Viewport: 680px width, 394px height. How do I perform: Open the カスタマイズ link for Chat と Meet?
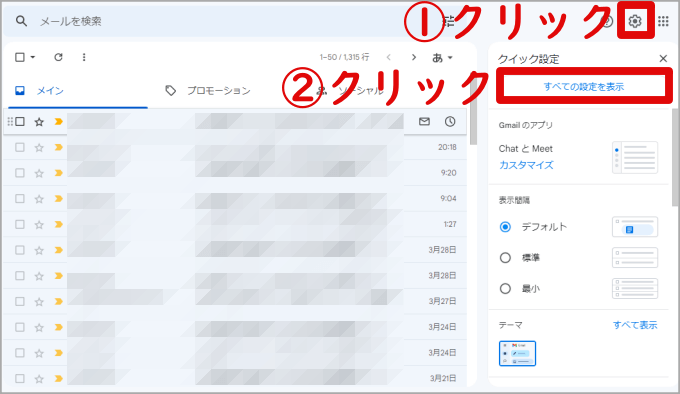pos(526,165)
